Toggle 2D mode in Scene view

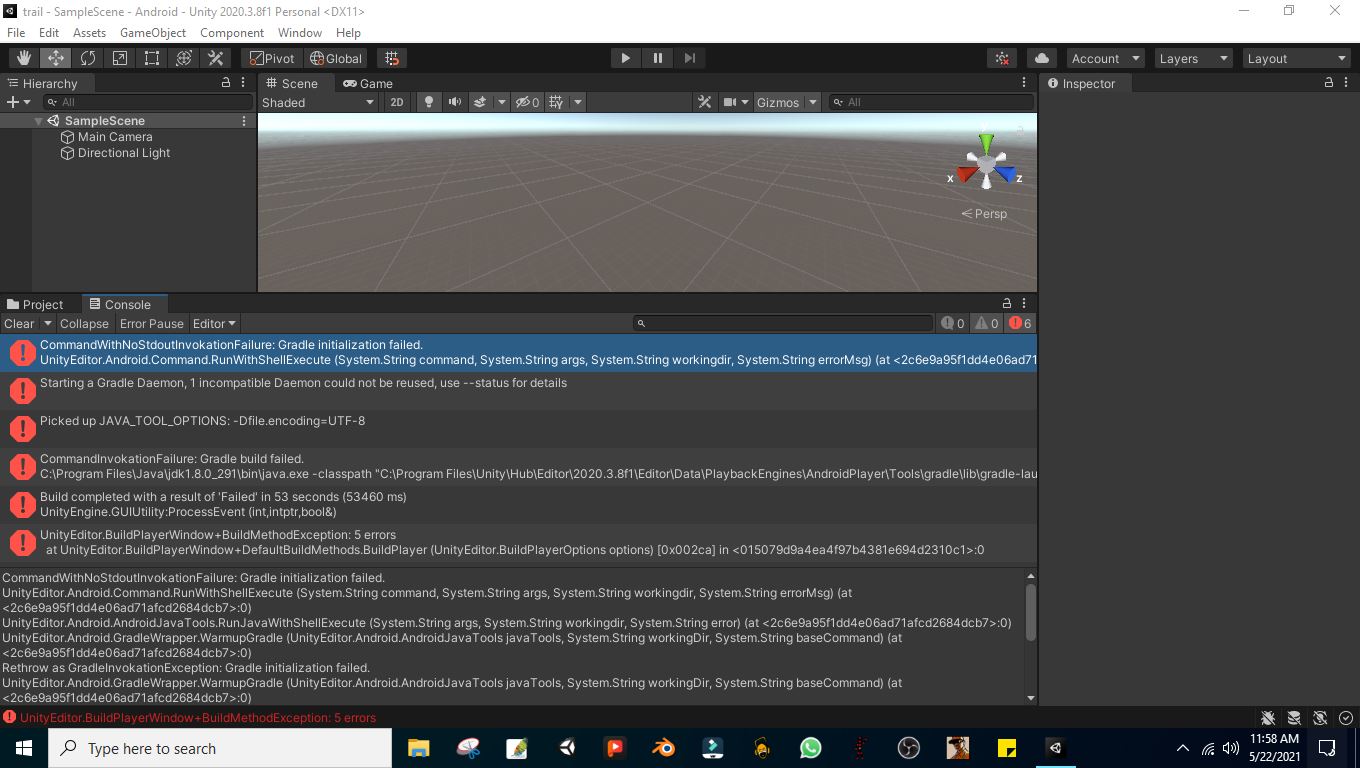point(397,102)
